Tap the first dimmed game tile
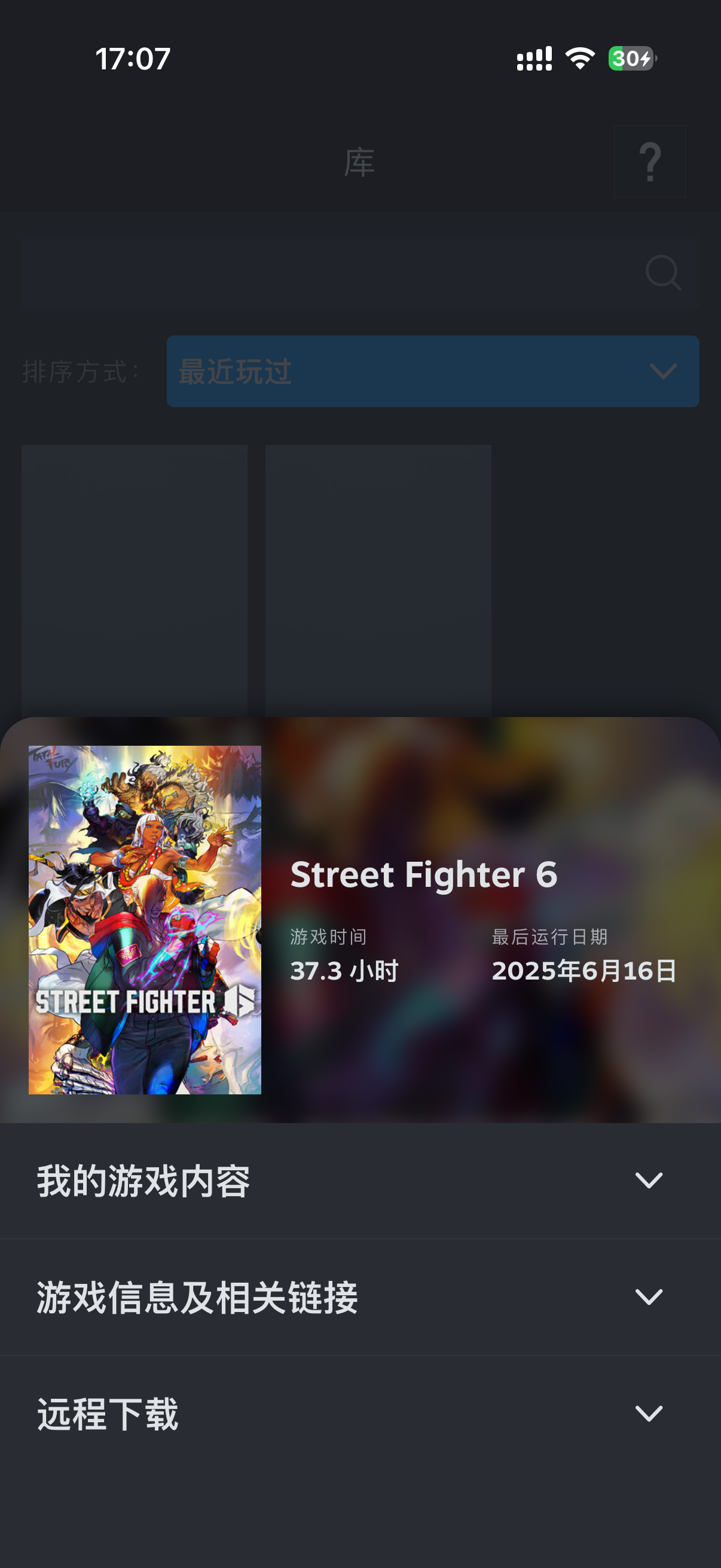 [135, 581]
